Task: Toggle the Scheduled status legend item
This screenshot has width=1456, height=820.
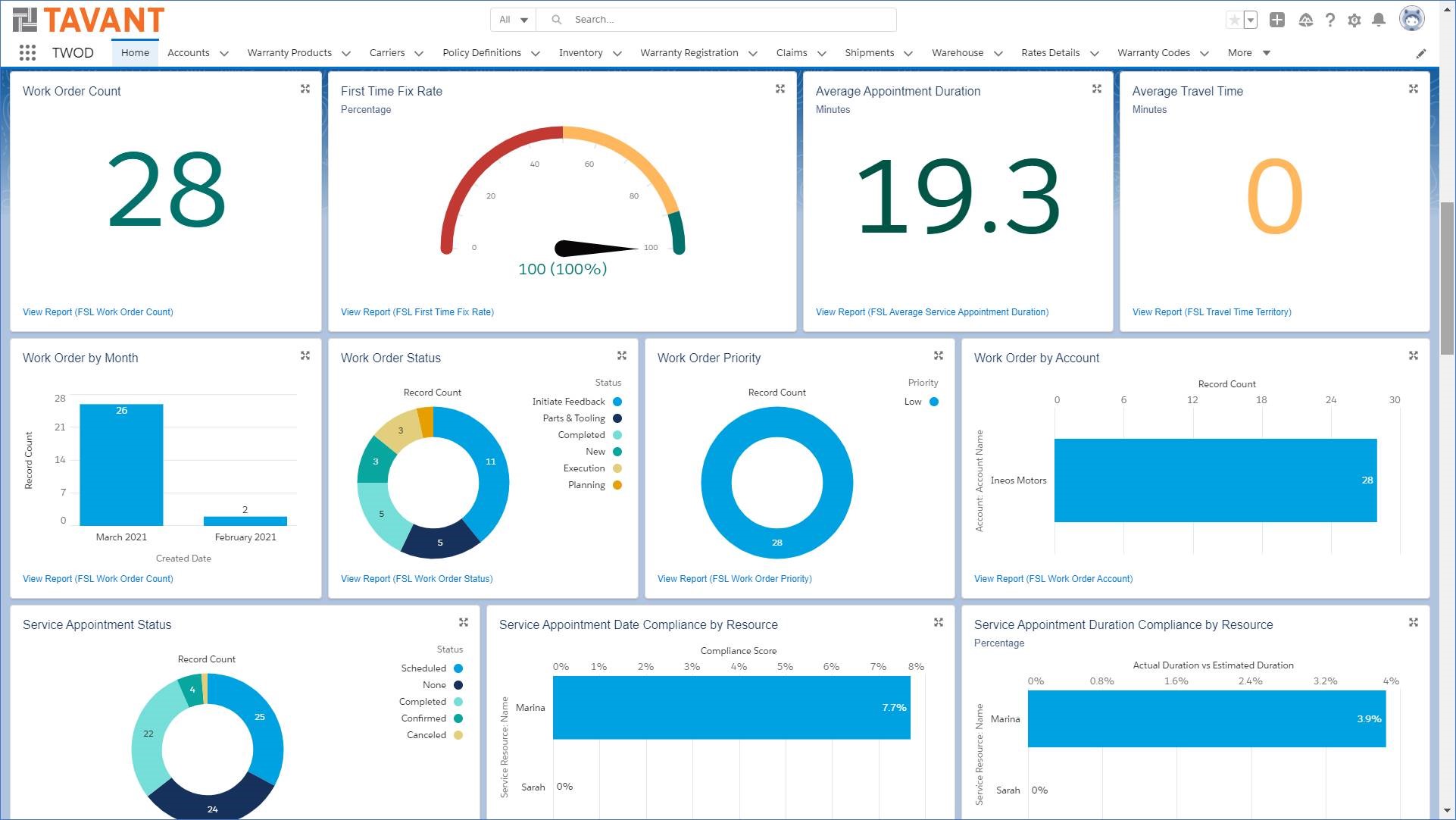Action: click(425, 668)
